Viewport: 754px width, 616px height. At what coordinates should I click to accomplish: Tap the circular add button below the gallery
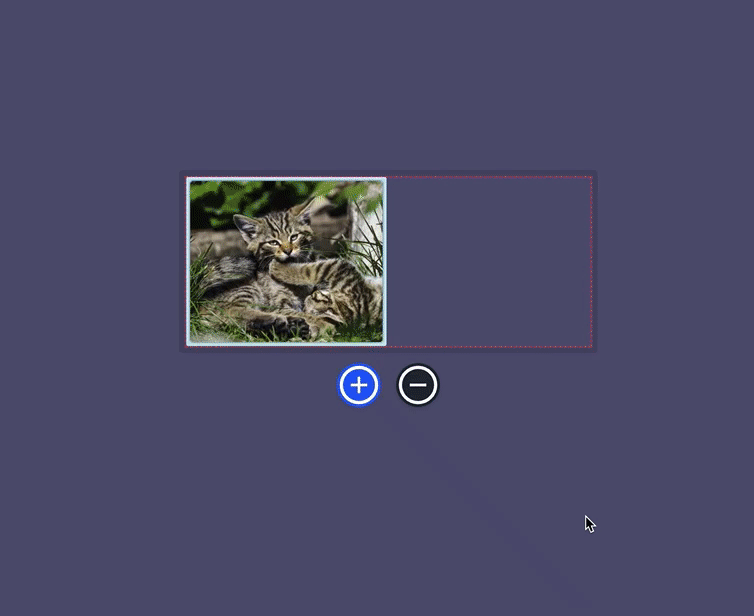[359, 385]
